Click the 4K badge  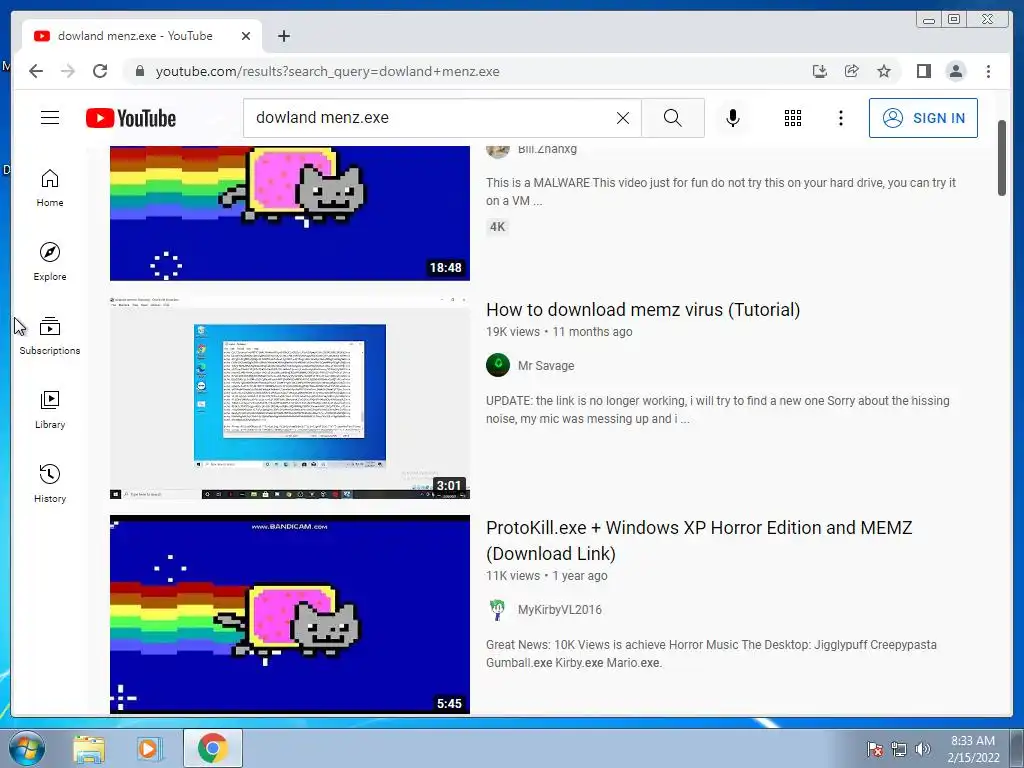497,227
